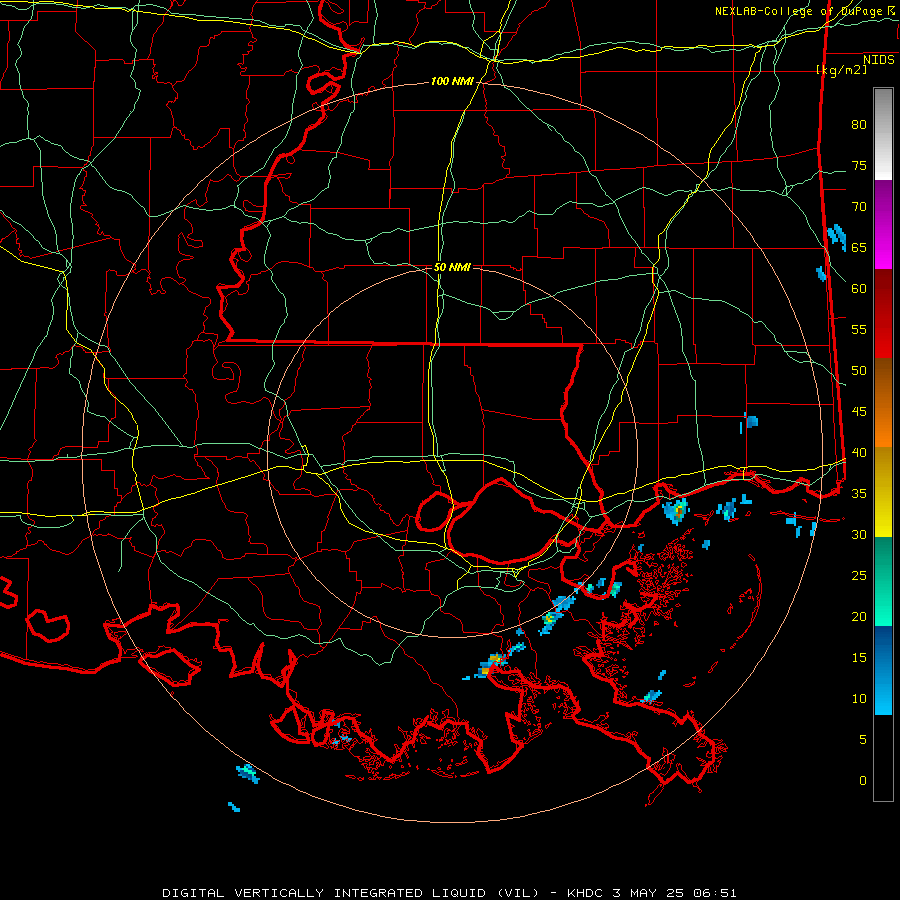Screen dimensions: 900x900
Task: Click the 65 value on the color scale
Action: click(859, 248)
